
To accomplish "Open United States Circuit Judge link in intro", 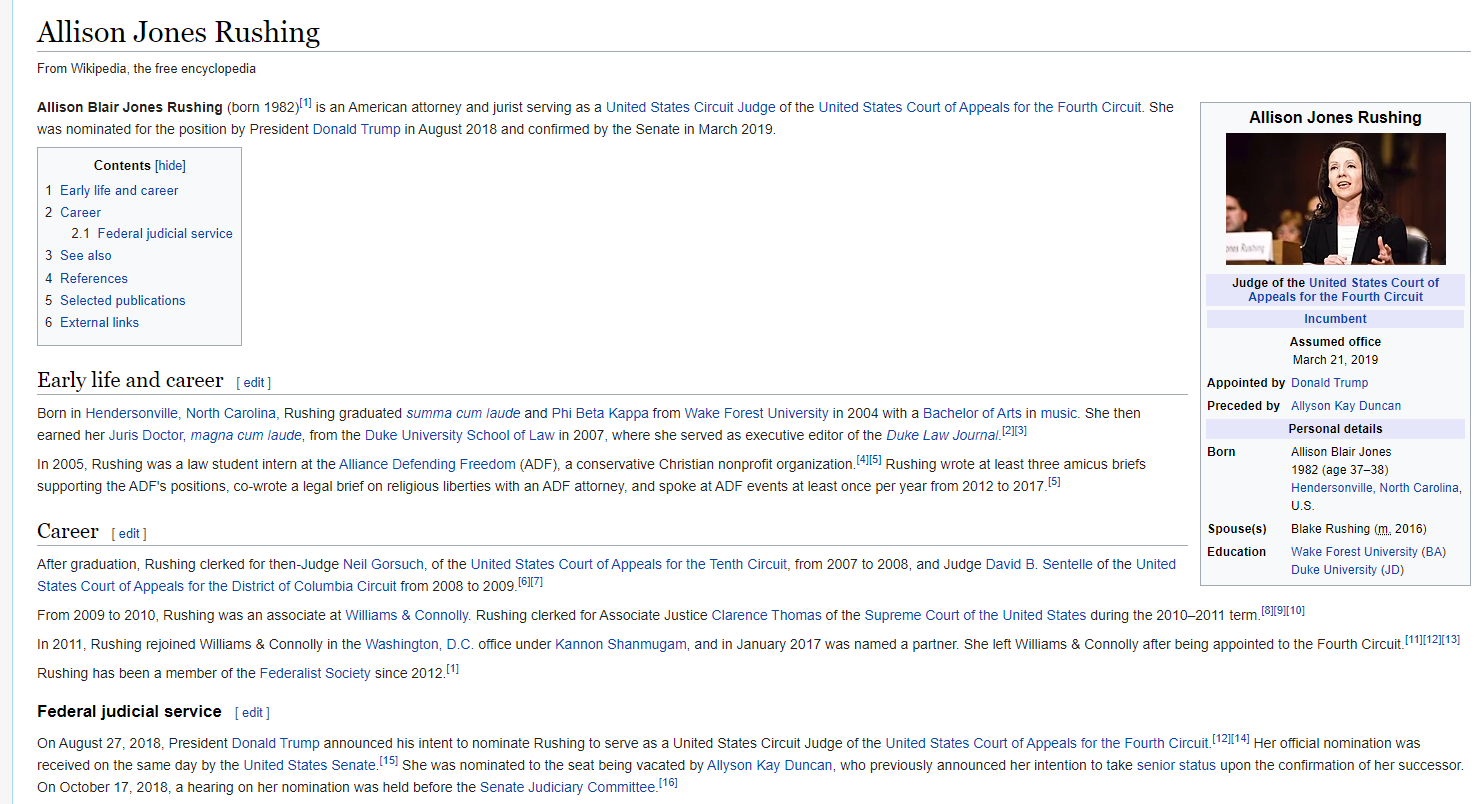I will click(690, 107).
